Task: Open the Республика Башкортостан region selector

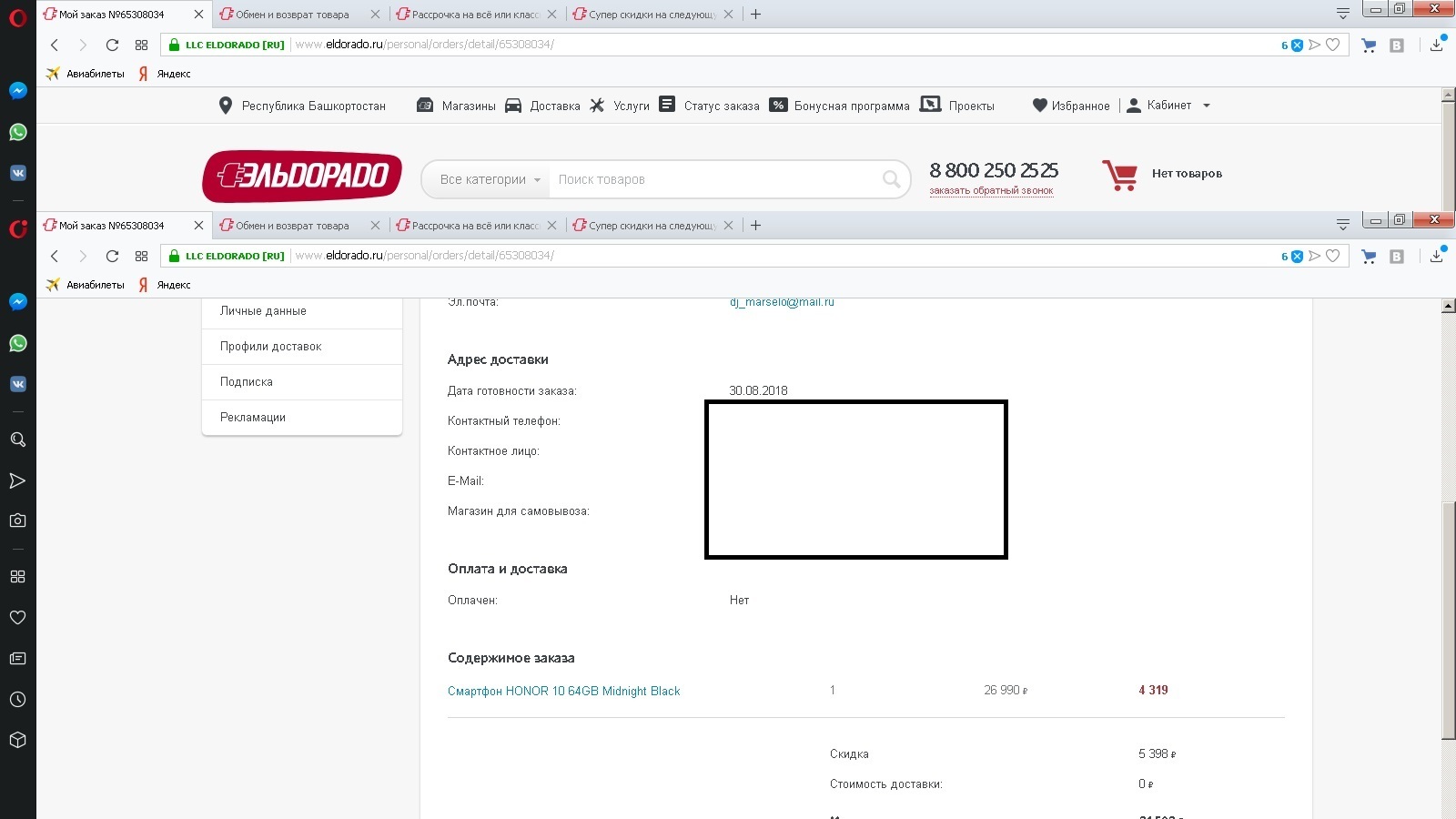Action: point(303,106)
